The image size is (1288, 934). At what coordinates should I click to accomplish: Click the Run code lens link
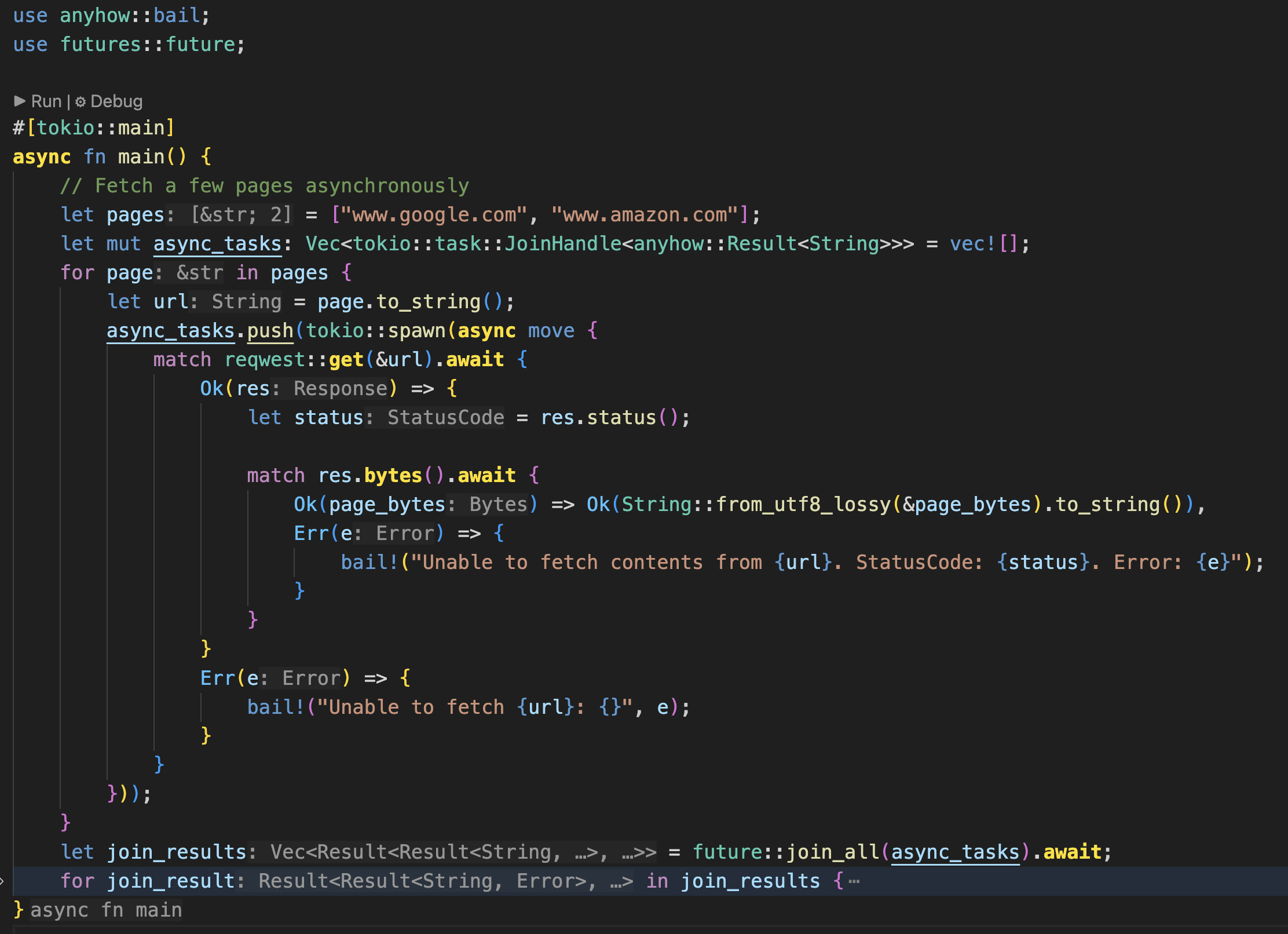coord(46,101)
